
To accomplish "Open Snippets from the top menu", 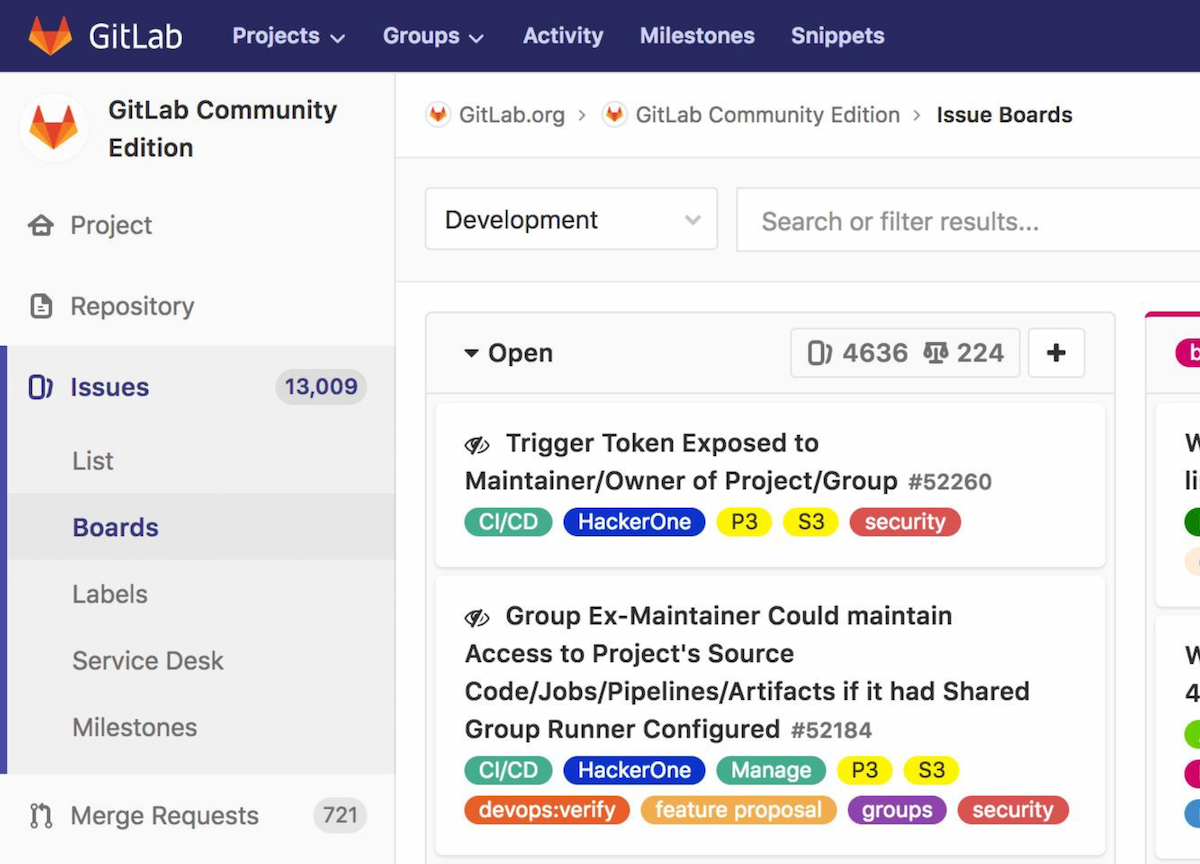I will tap(837, 35).
